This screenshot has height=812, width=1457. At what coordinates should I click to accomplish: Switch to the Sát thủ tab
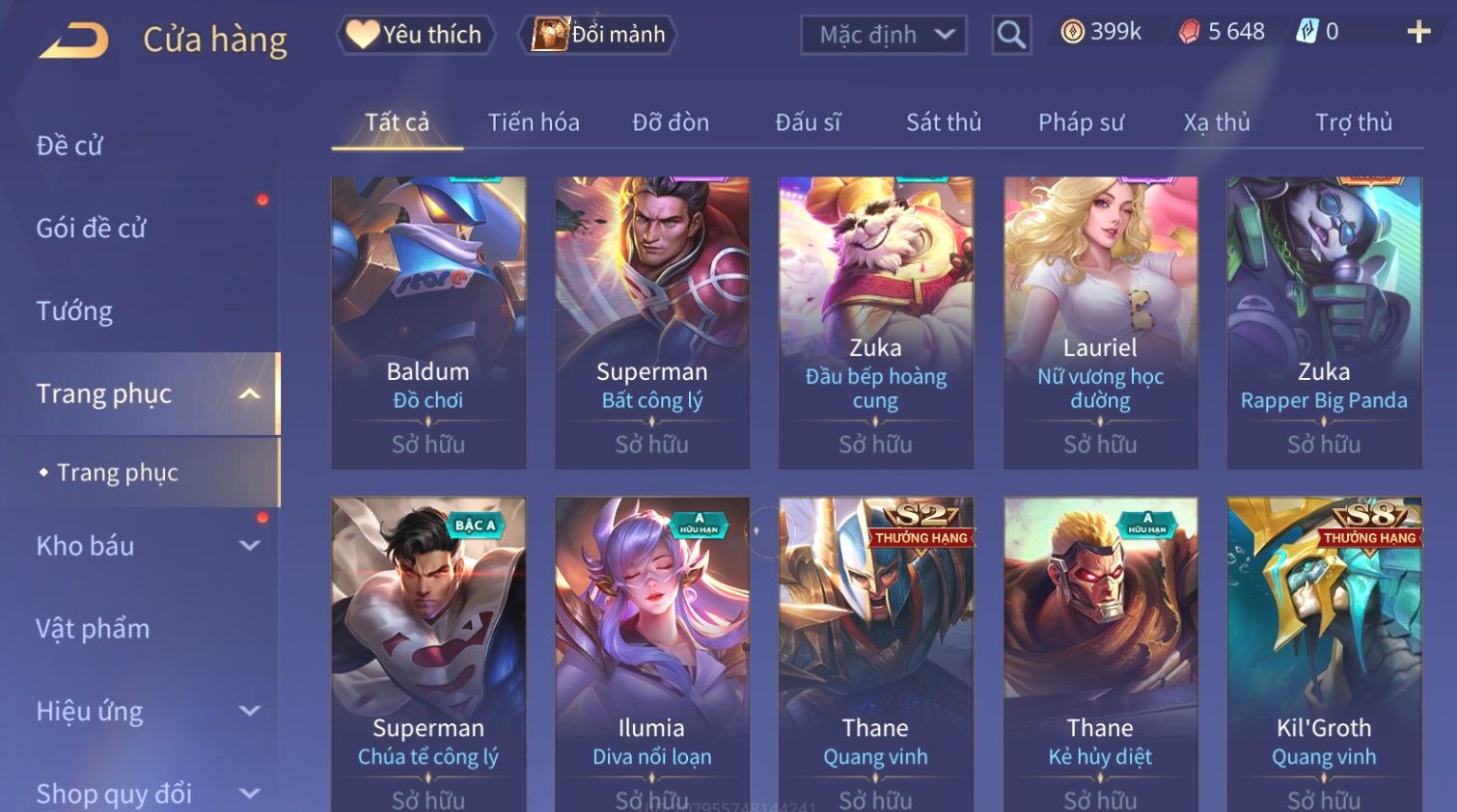[944, 122]
